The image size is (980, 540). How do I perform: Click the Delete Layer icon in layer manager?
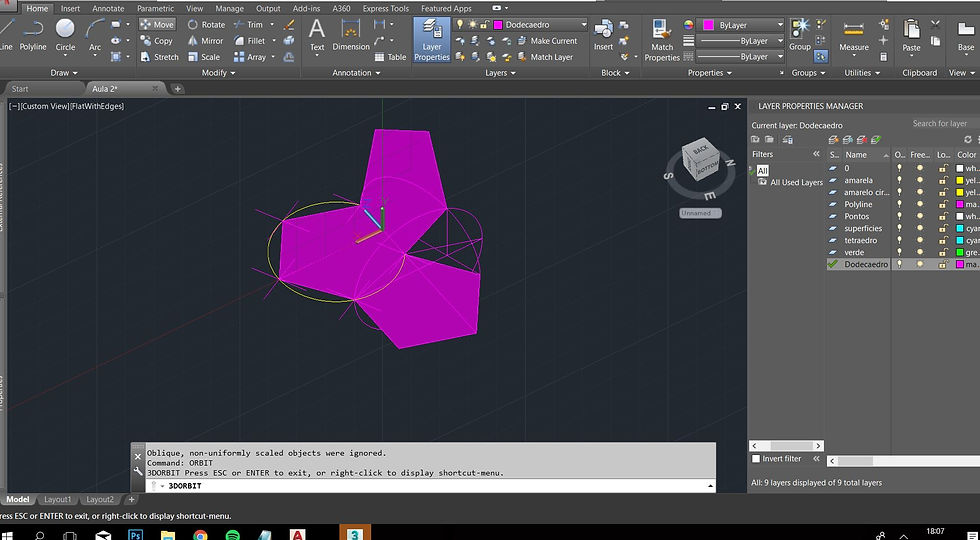[x=862, y=139]
